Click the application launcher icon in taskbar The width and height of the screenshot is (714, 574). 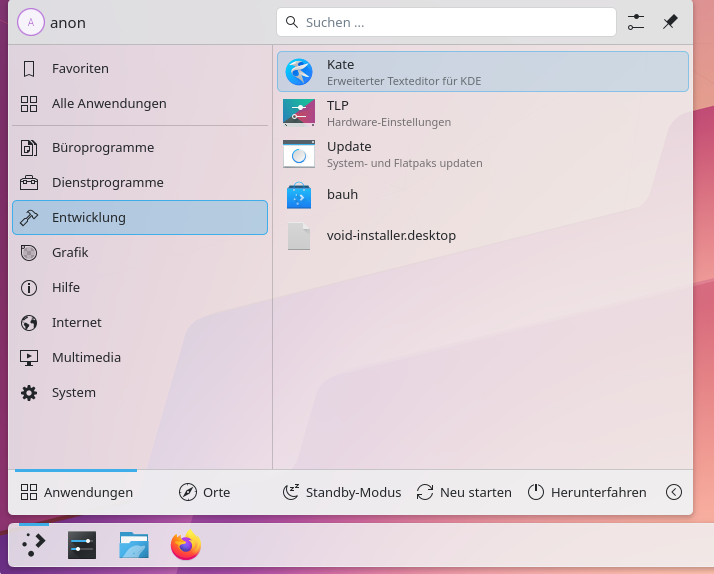coord(34,545)
